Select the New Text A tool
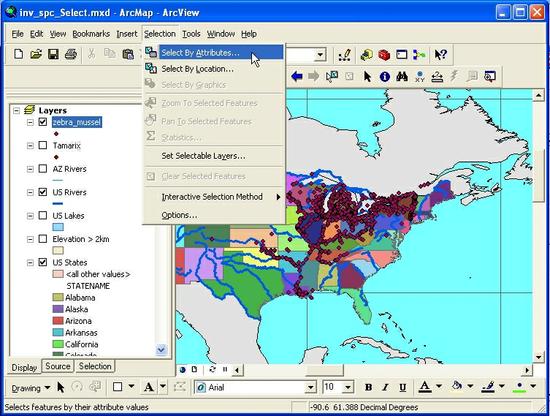The image size is (550, 416). pos(149,387)
